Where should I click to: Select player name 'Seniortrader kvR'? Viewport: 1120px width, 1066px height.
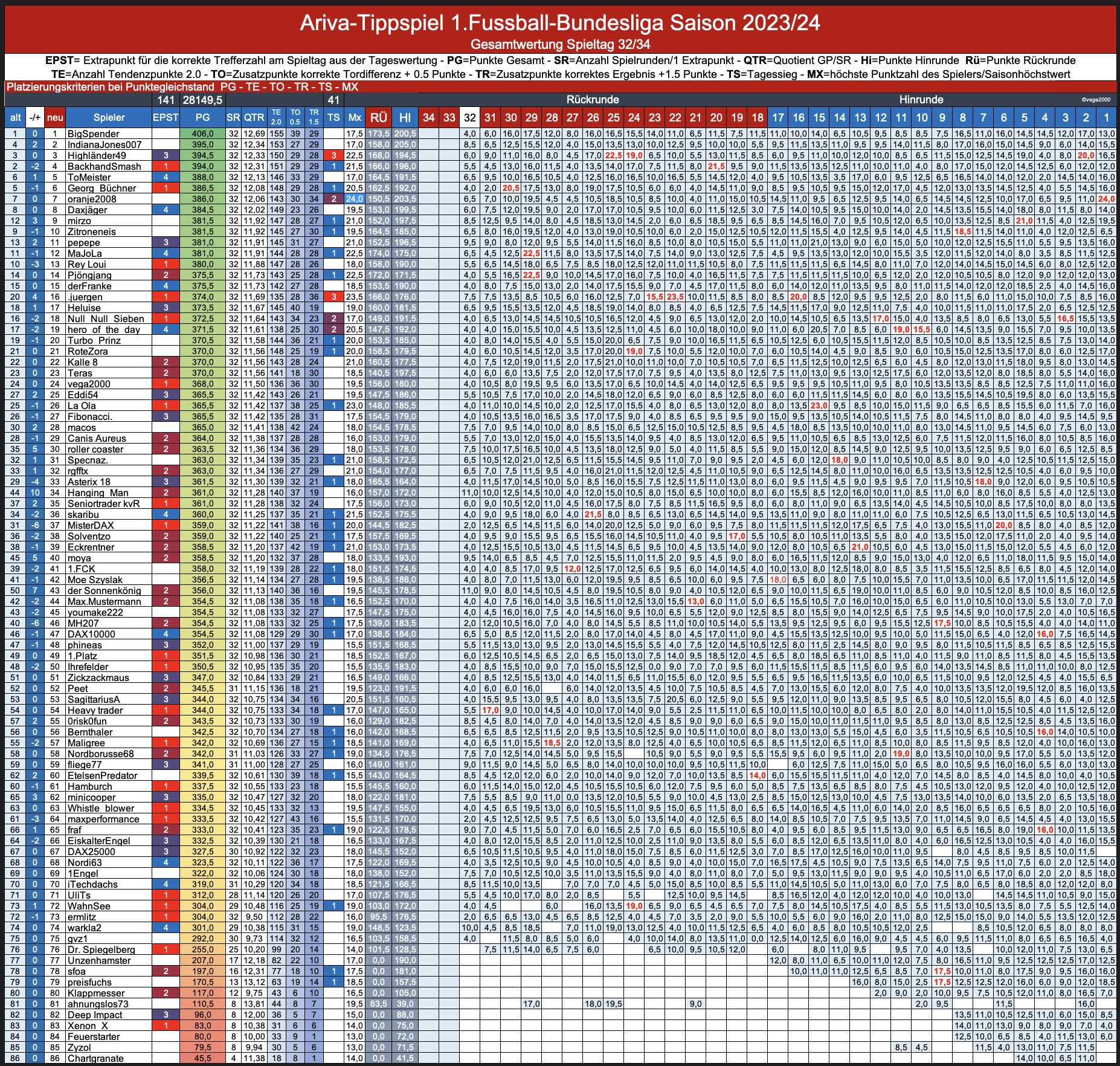103,503
